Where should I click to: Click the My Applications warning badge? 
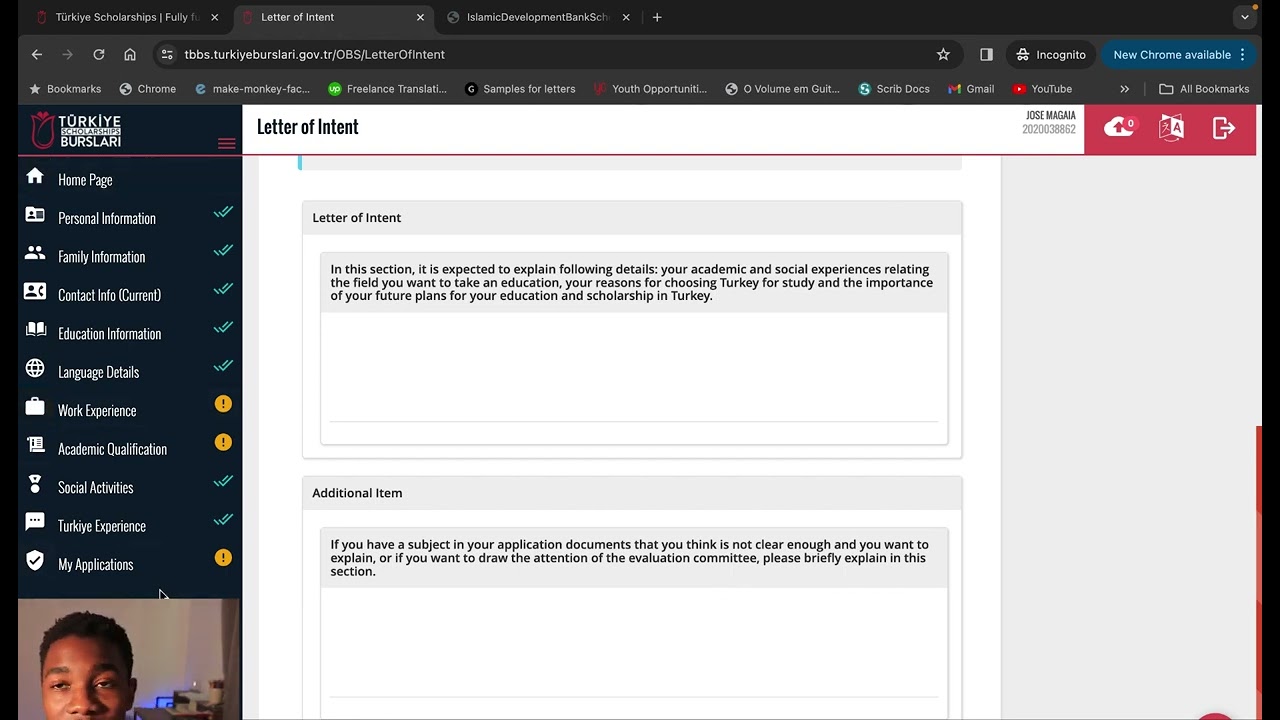coord(223,557)
